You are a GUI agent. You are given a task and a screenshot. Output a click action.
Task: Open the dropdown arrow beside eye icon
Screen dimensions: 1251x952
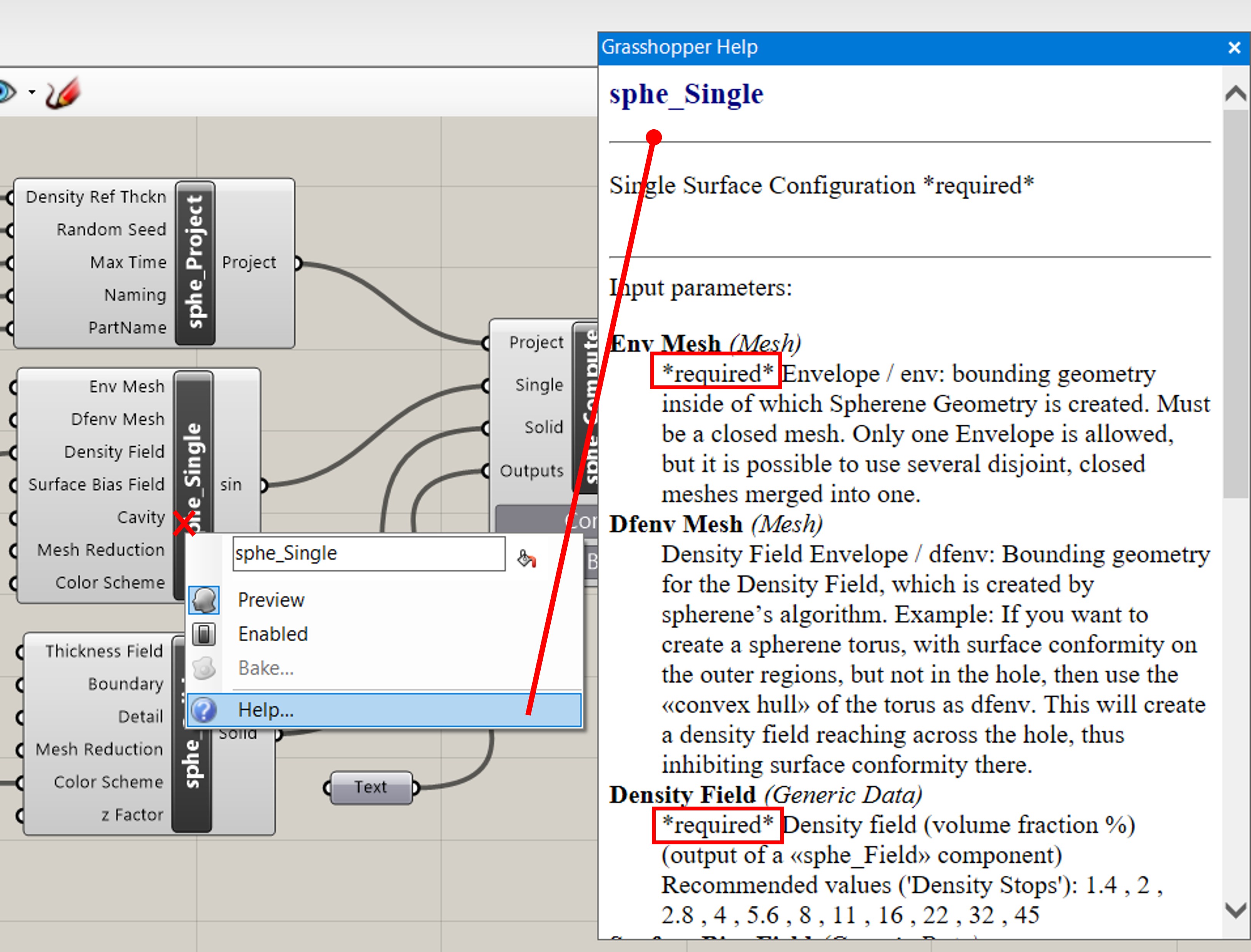tap(32, 92)
